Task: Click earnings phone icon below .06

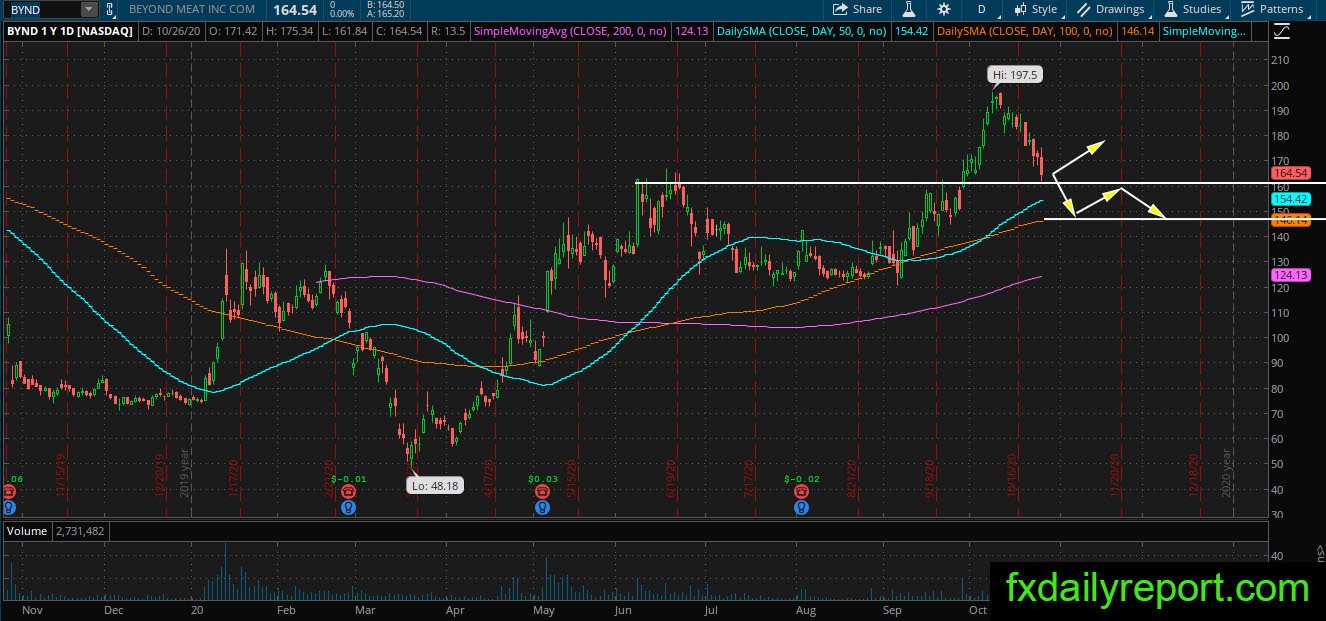Action: click(x=9, y=492)
